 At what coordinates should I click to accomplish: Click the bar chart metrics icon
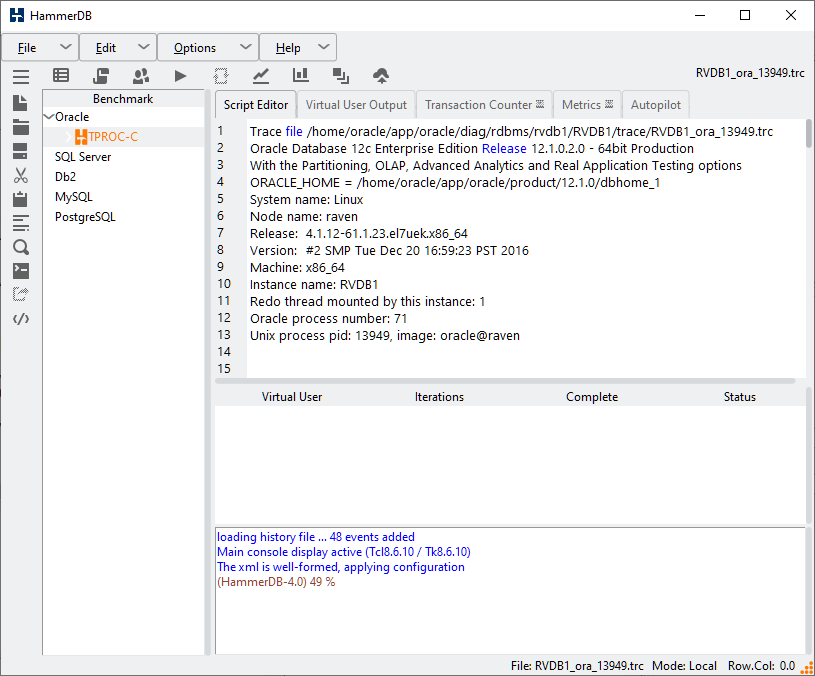[x=300, y=75]
